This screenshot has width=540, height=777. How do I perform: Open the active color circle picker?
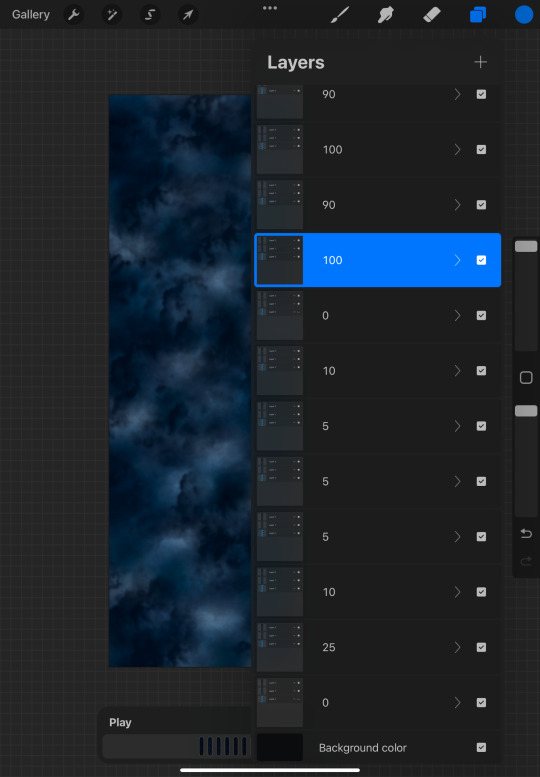pos(524,15)
